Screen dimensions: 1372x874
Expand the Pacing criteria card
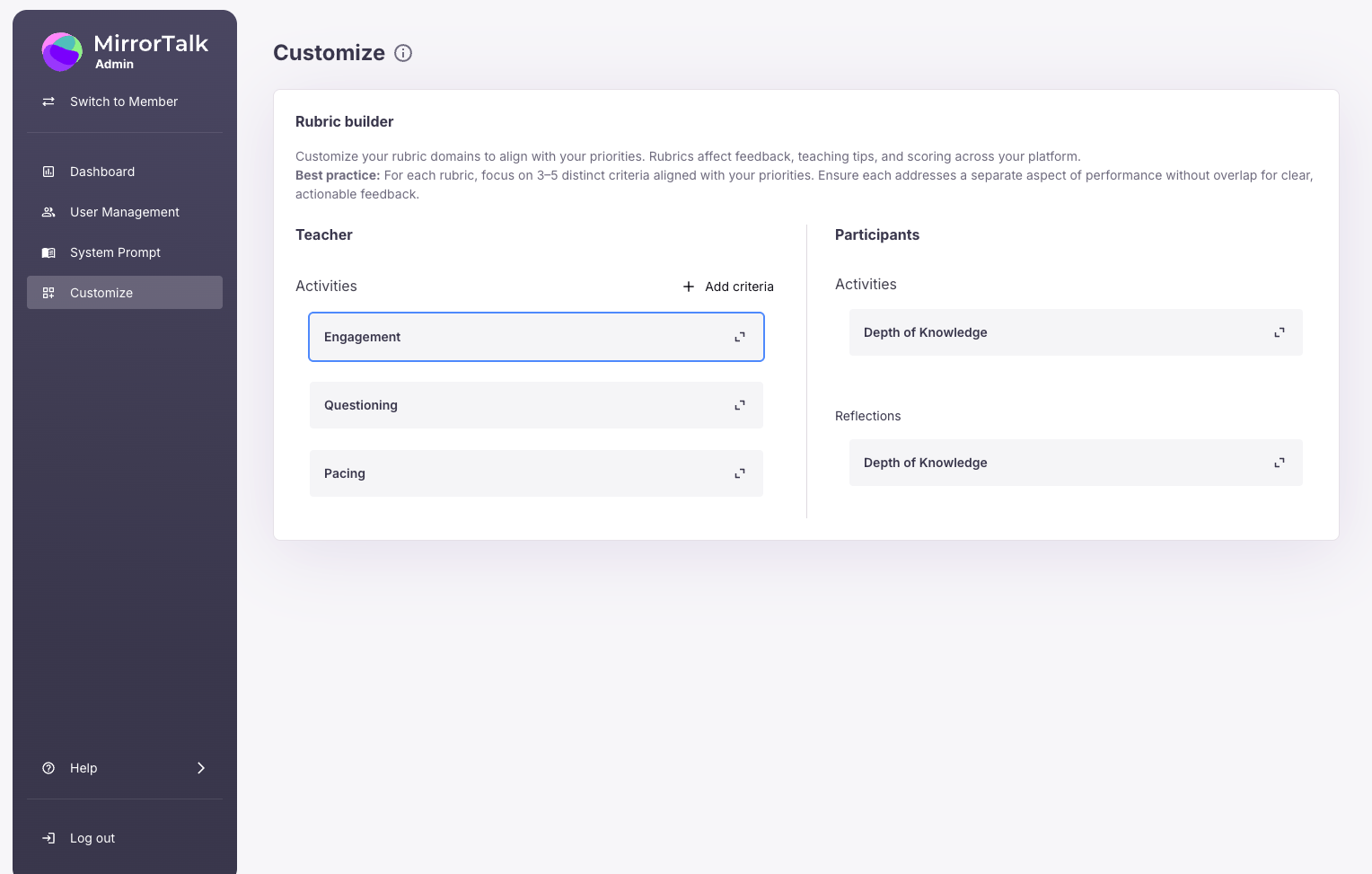pyautogui.click(x=739, y=473)
